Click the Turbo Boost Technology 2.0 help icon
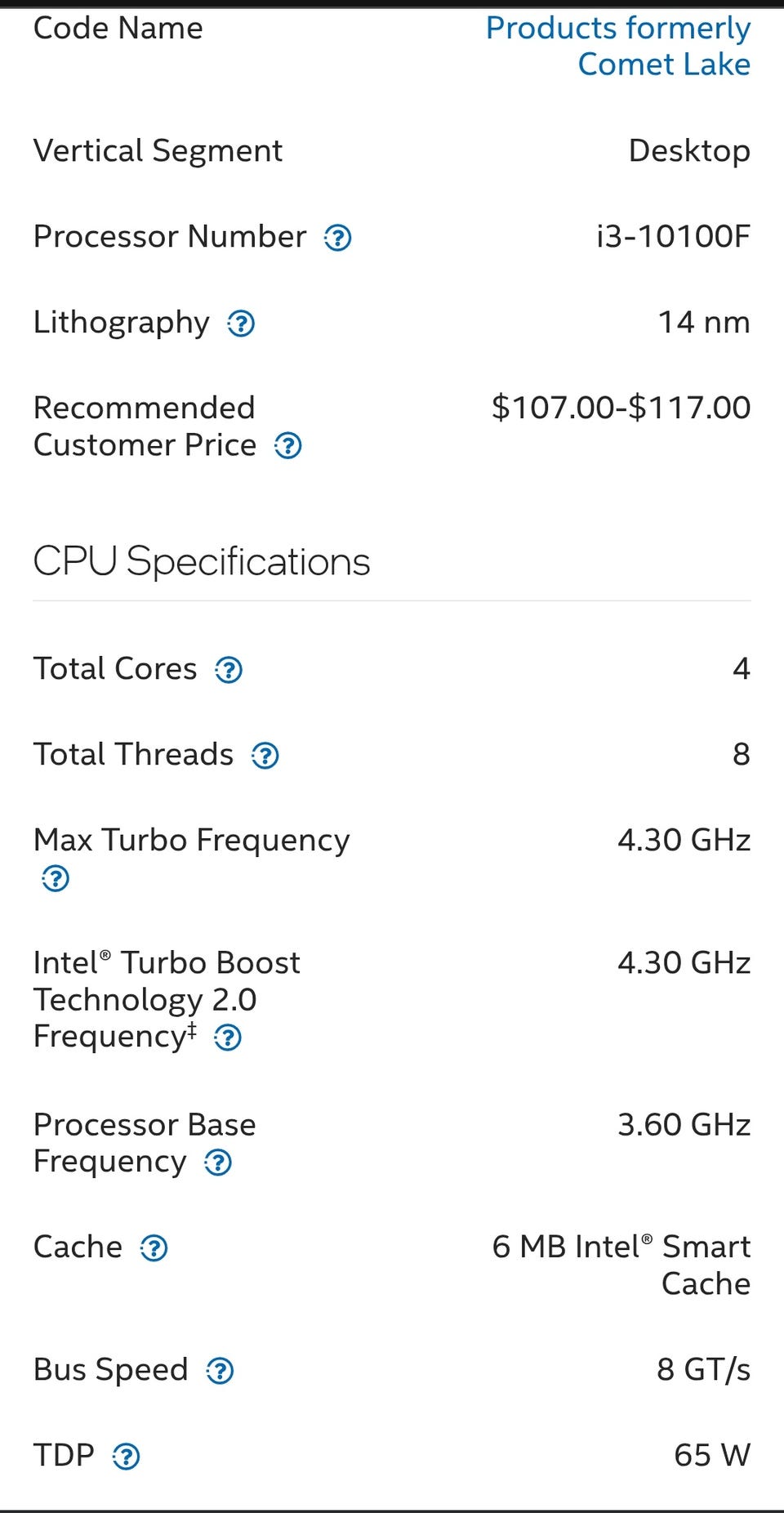 coord(228,1038)
